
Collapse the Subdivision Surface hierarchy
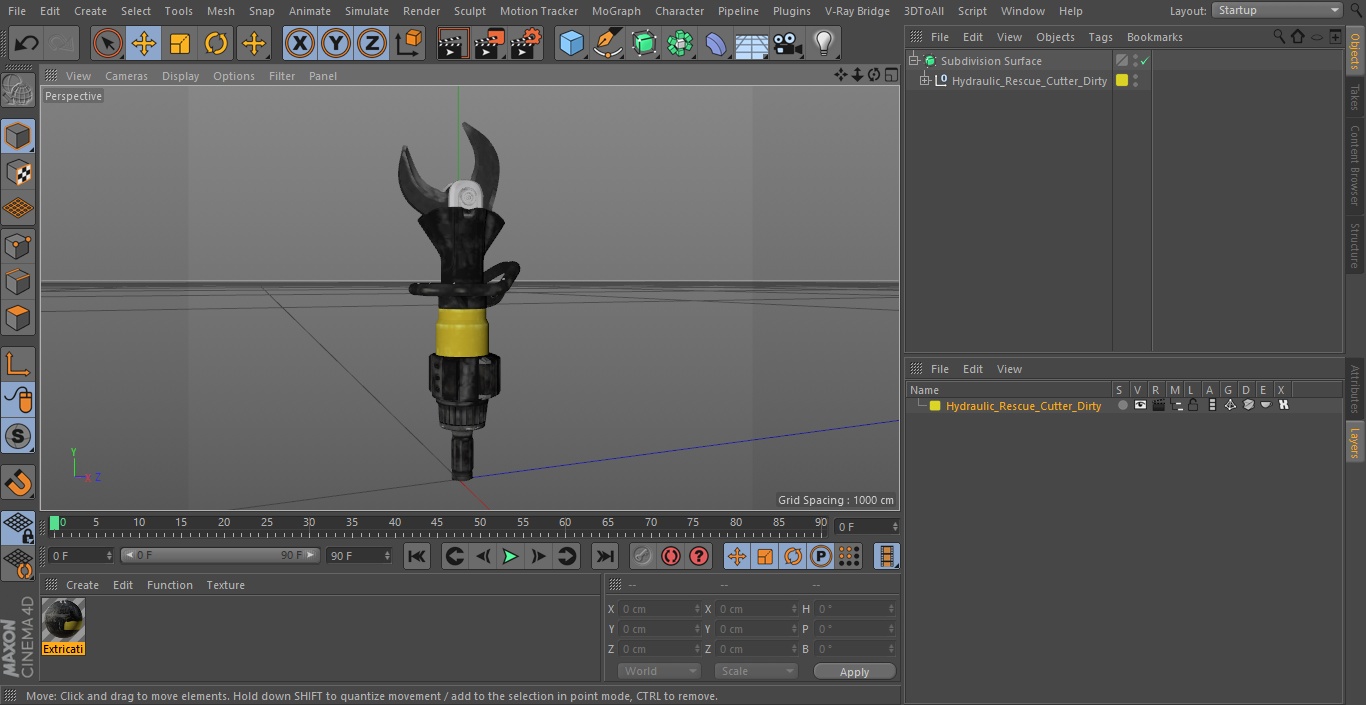tap(913, 61)
